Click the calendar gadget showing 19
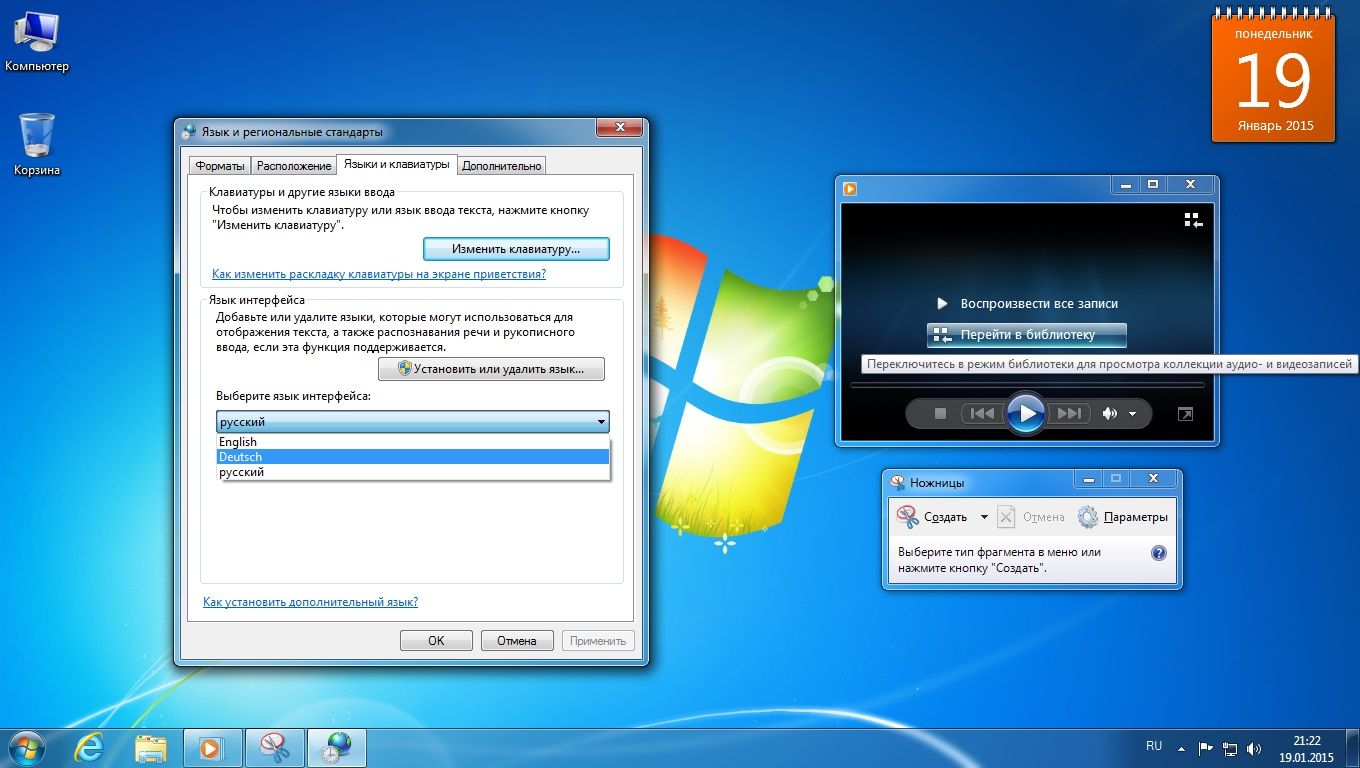This screenshot has width=1360, height=768. 1273,76
